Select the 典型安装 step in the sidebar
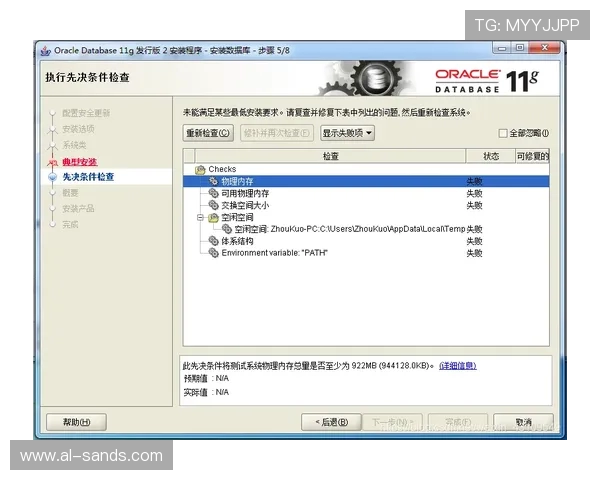The width and height of the screenshot is (600, 480). coord(79,162)
